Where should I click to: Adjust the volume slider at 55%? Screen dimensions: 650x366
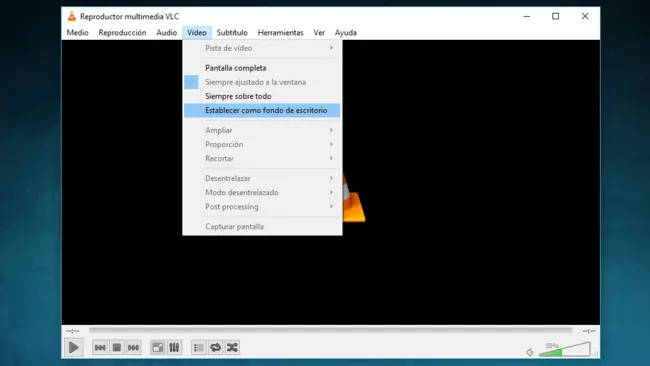[565, 349]
